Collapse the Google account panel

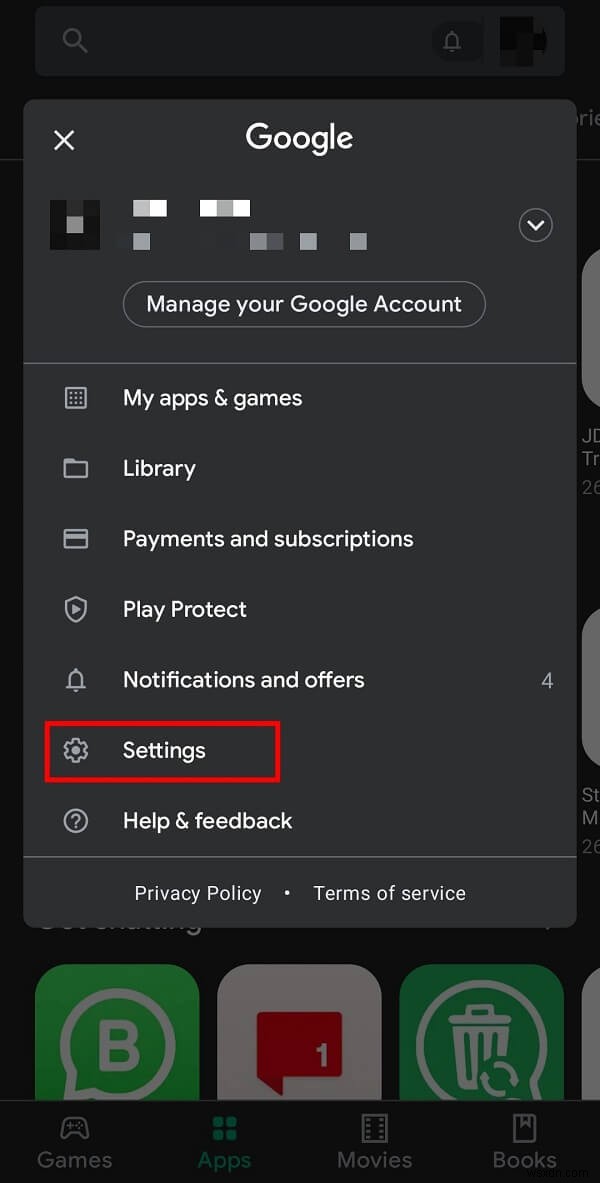[63, 140]
